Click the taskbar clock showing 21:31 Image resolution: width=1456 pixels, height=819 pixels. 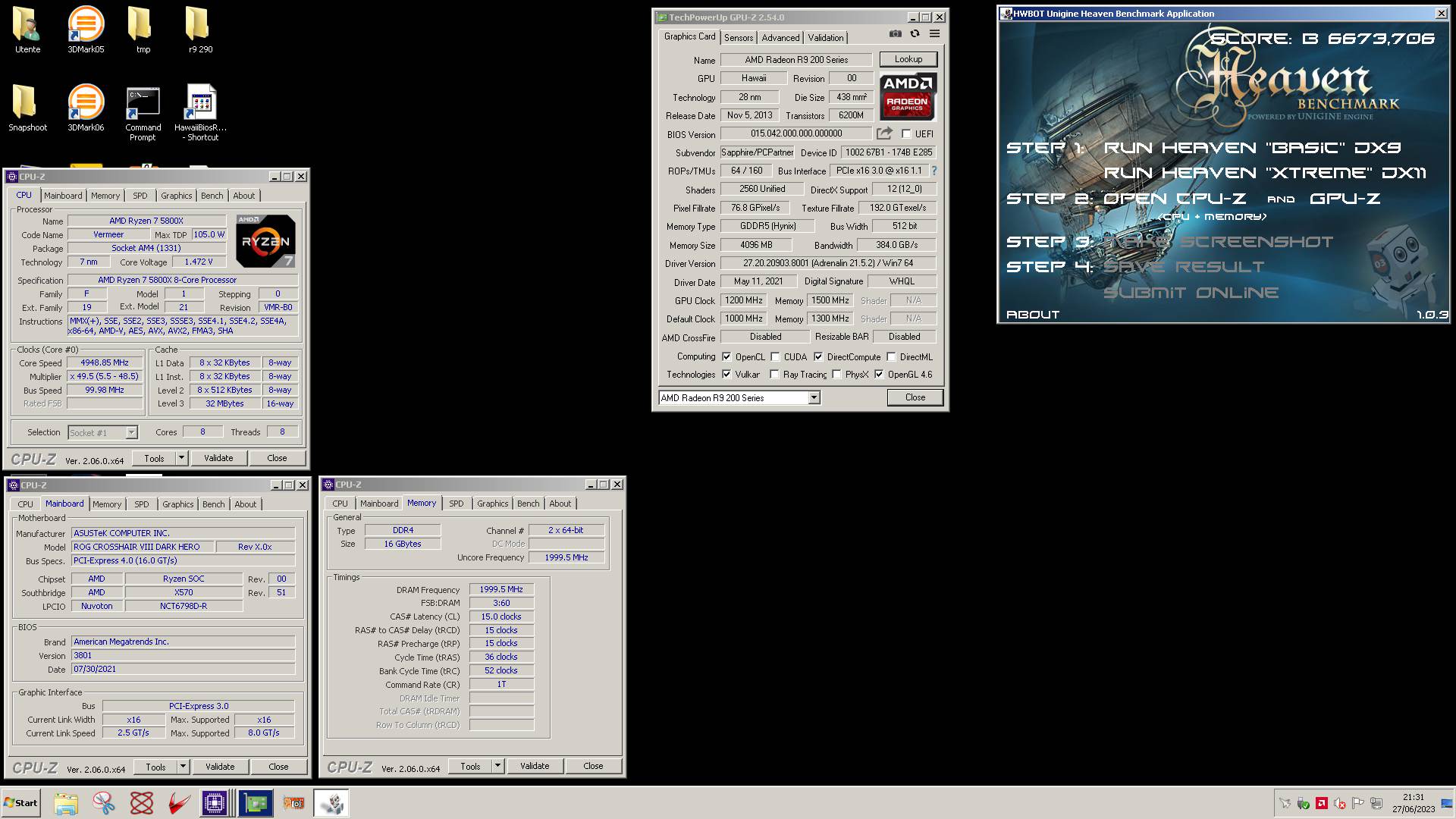[x=1414, y=803]
